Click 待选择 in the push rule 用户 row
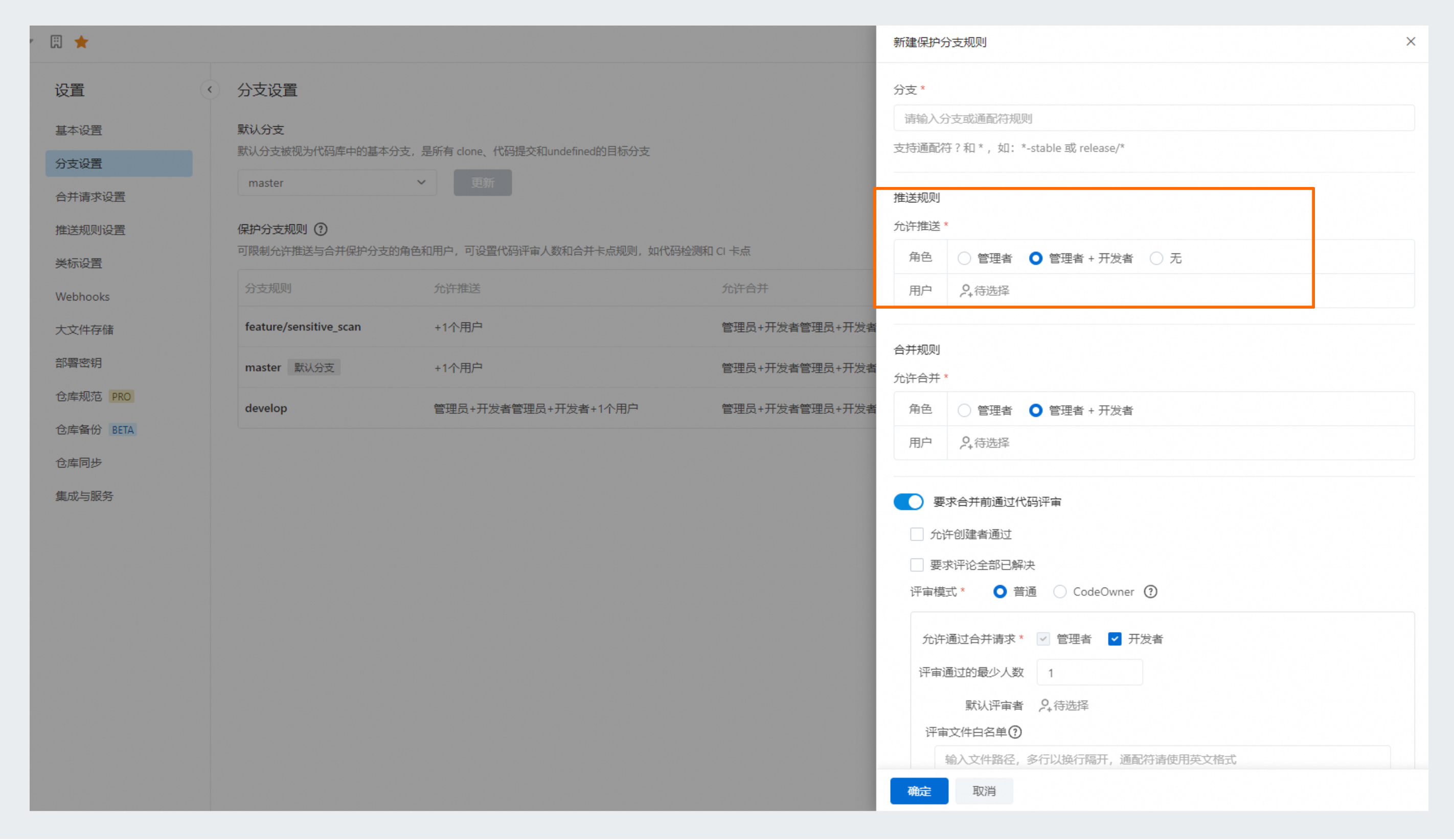The image size is (1454, 840). tap(991, 291)
